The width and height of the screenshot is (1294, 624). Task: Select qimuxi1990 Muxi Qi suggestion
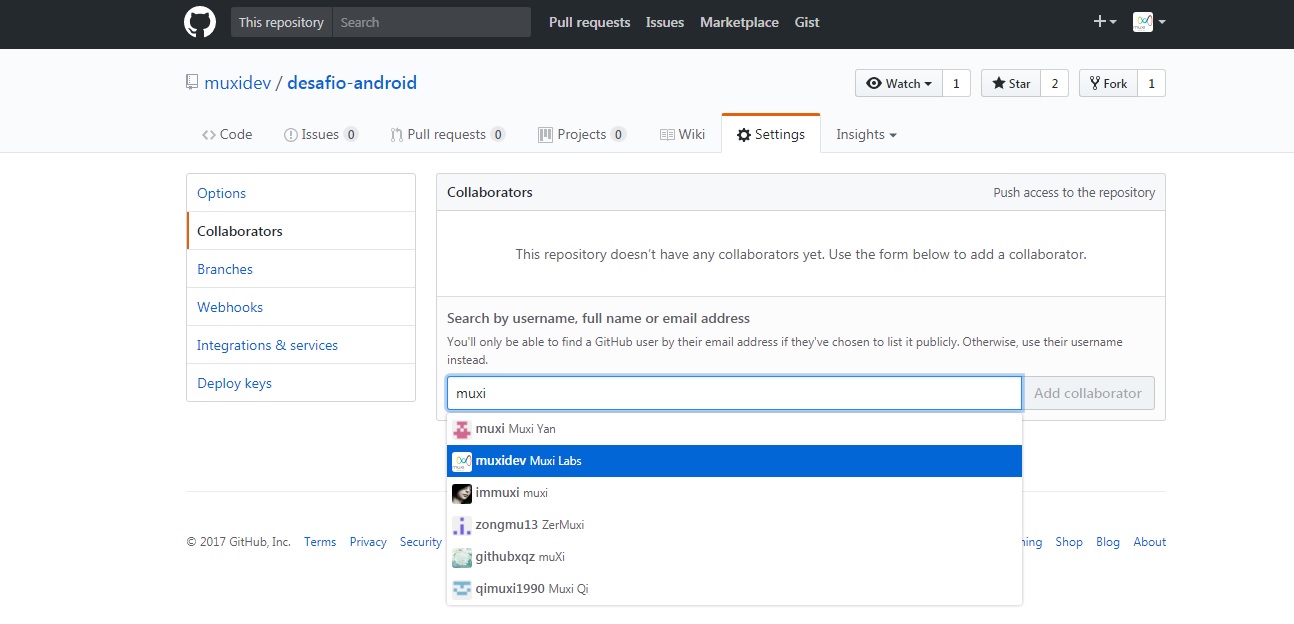[x=734, y=589]
